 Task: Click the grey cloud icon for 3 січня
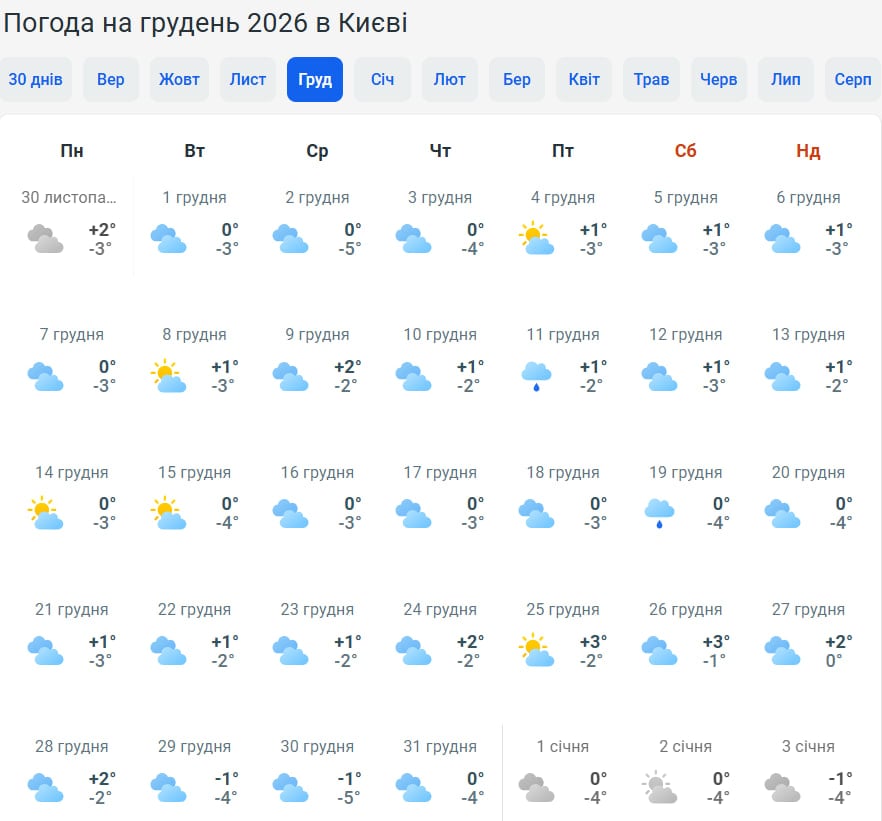(782, 787)
